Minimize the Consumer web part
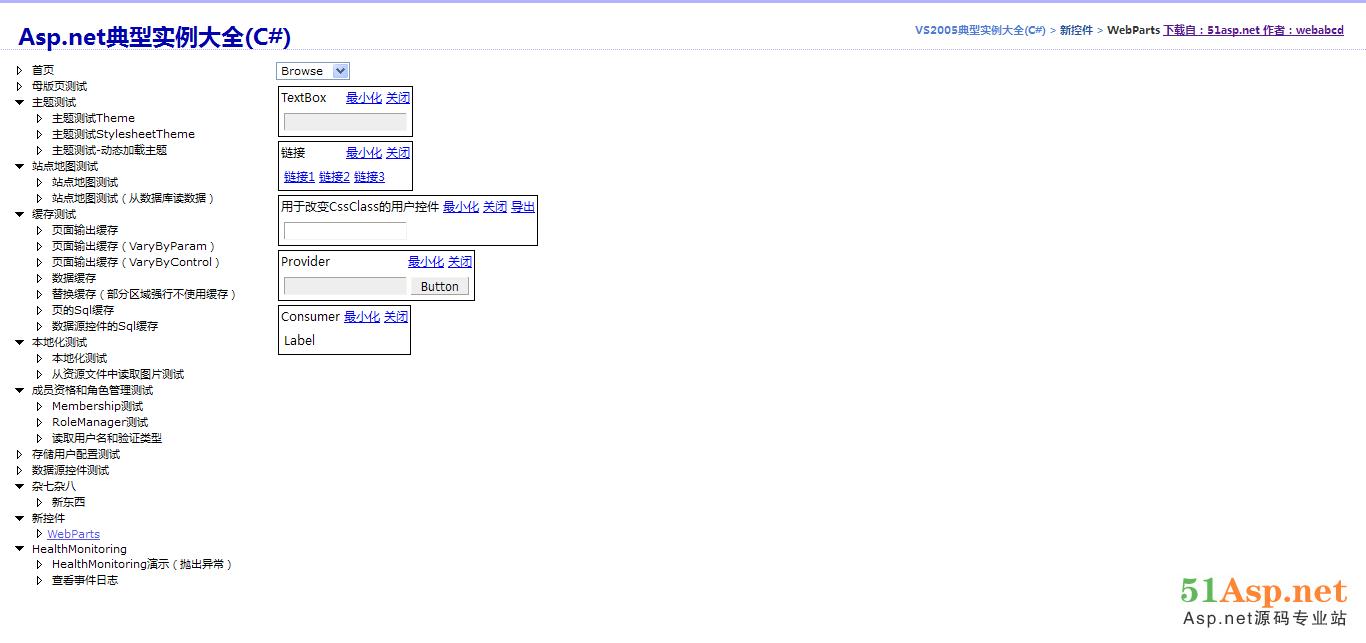This screenshot has height=643, width=1366. pyautogui.click(x=362, y=317)
